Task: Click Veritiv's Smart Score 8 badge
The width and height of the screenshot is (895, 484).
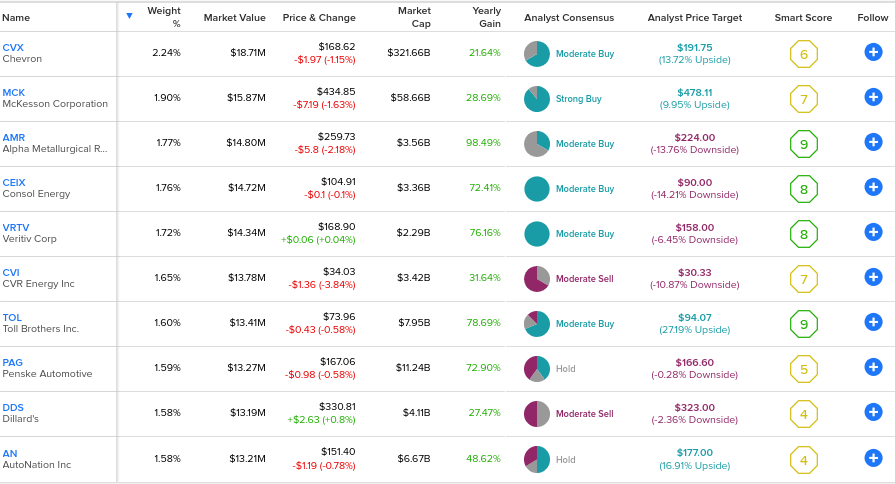Action: coord(804,235)
